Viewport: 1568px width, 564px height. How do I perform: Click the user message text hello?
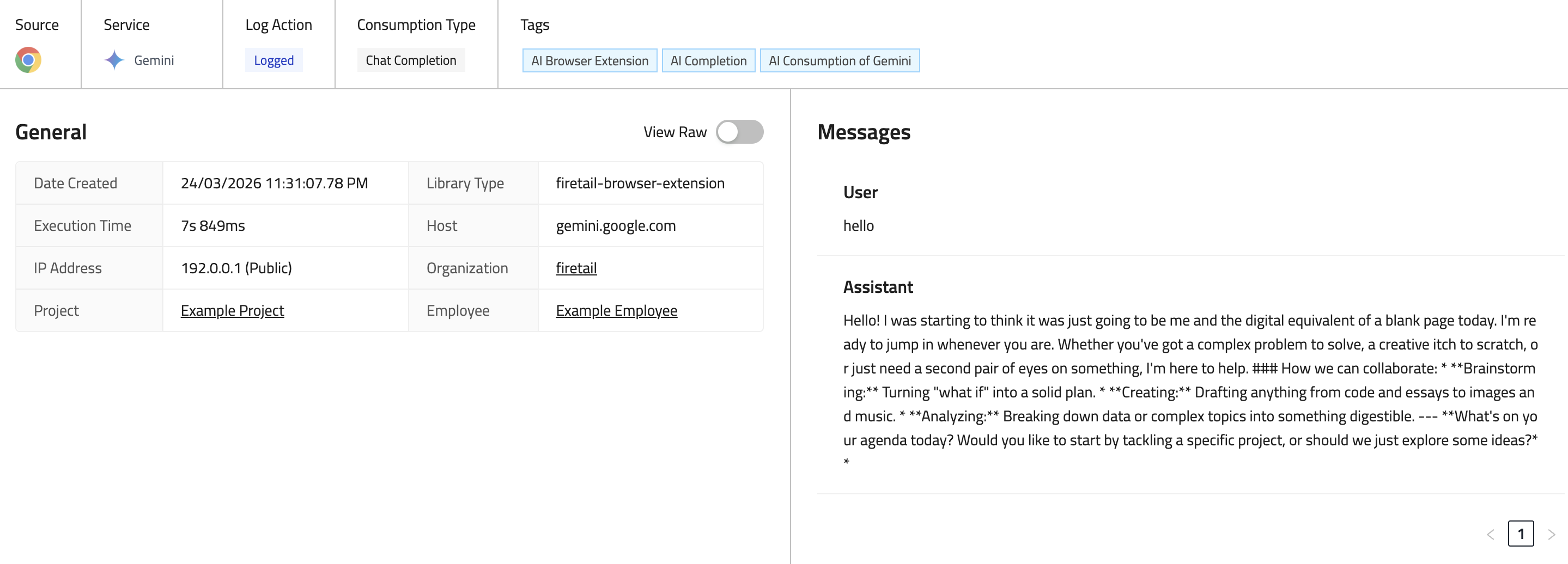[x=858, y=225]
